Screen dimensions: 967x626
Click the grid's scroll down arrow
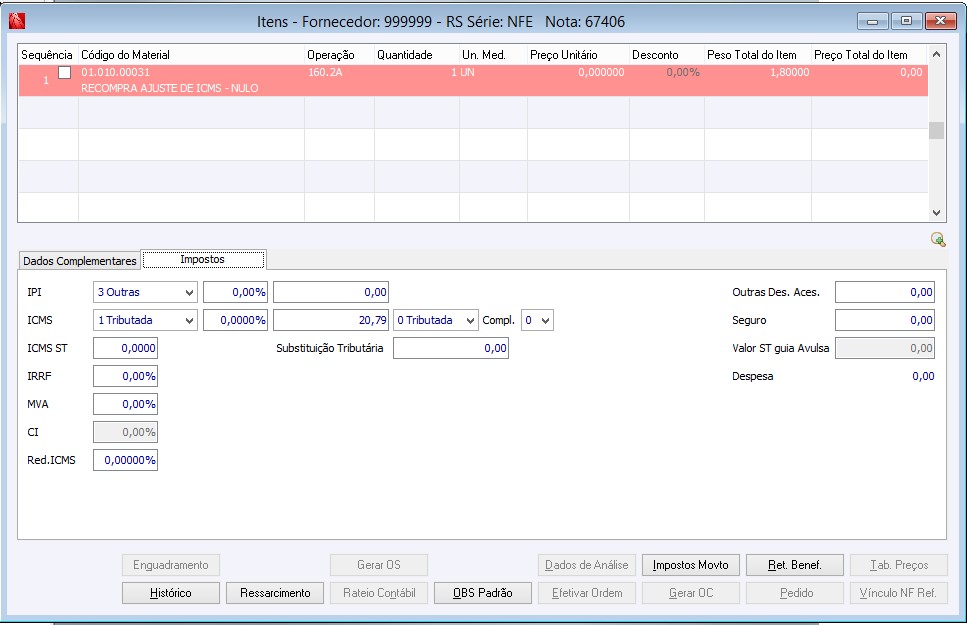pos(936,213)
